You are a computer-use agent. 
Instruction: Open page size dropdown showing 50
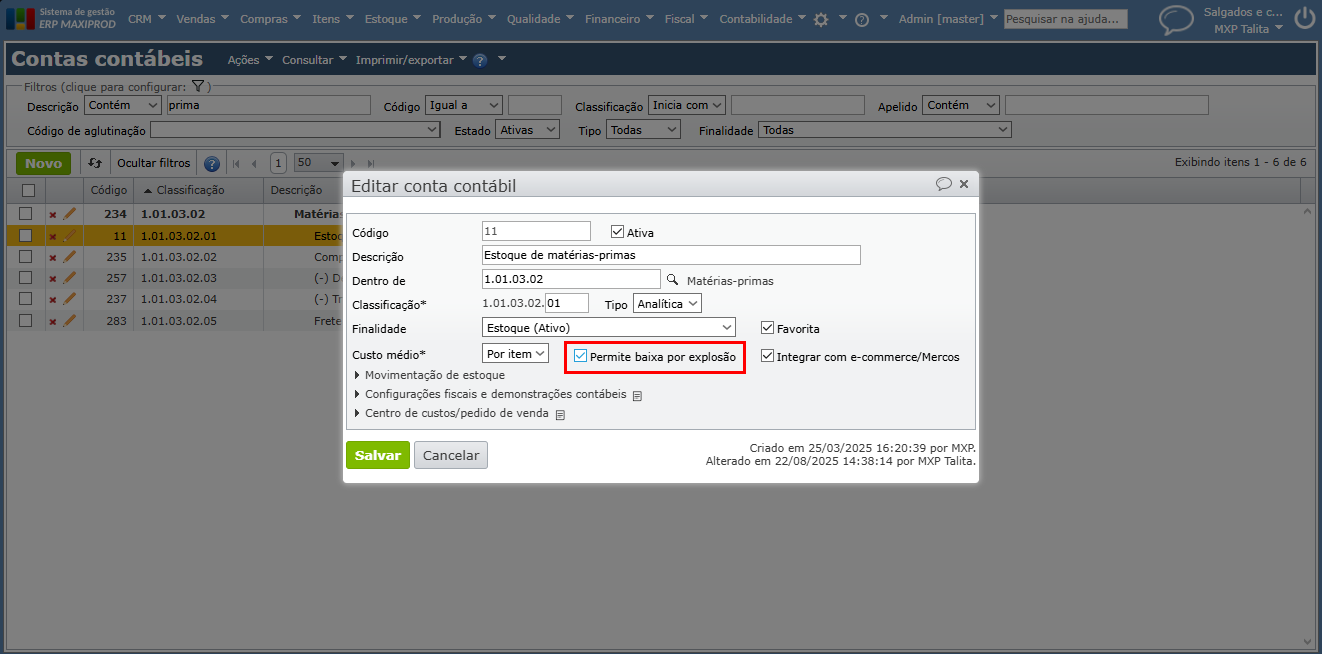[319, 163]
